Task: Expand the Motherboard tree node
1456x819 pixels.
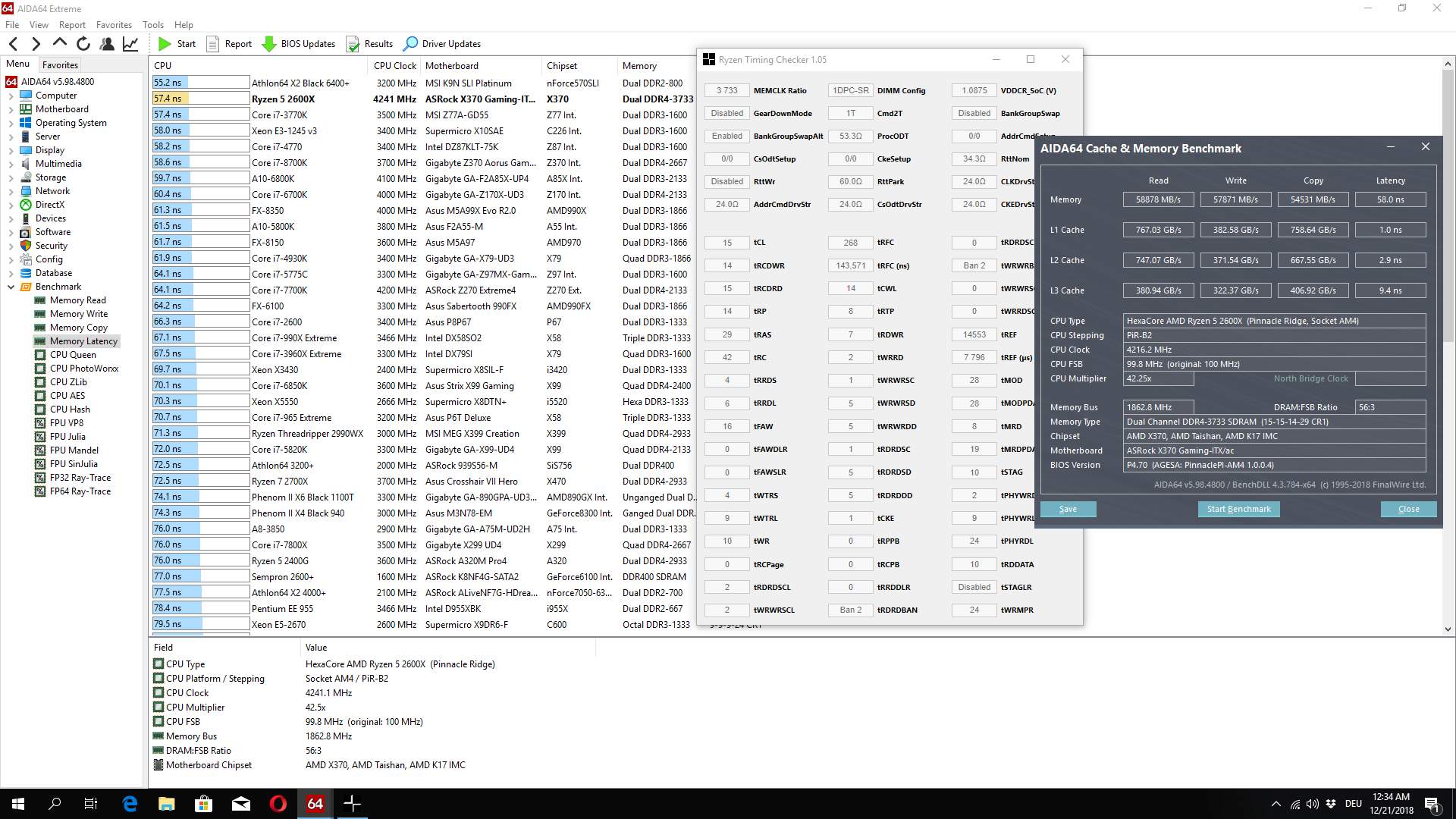Action: pyautogui.click(x=11, y=109)
